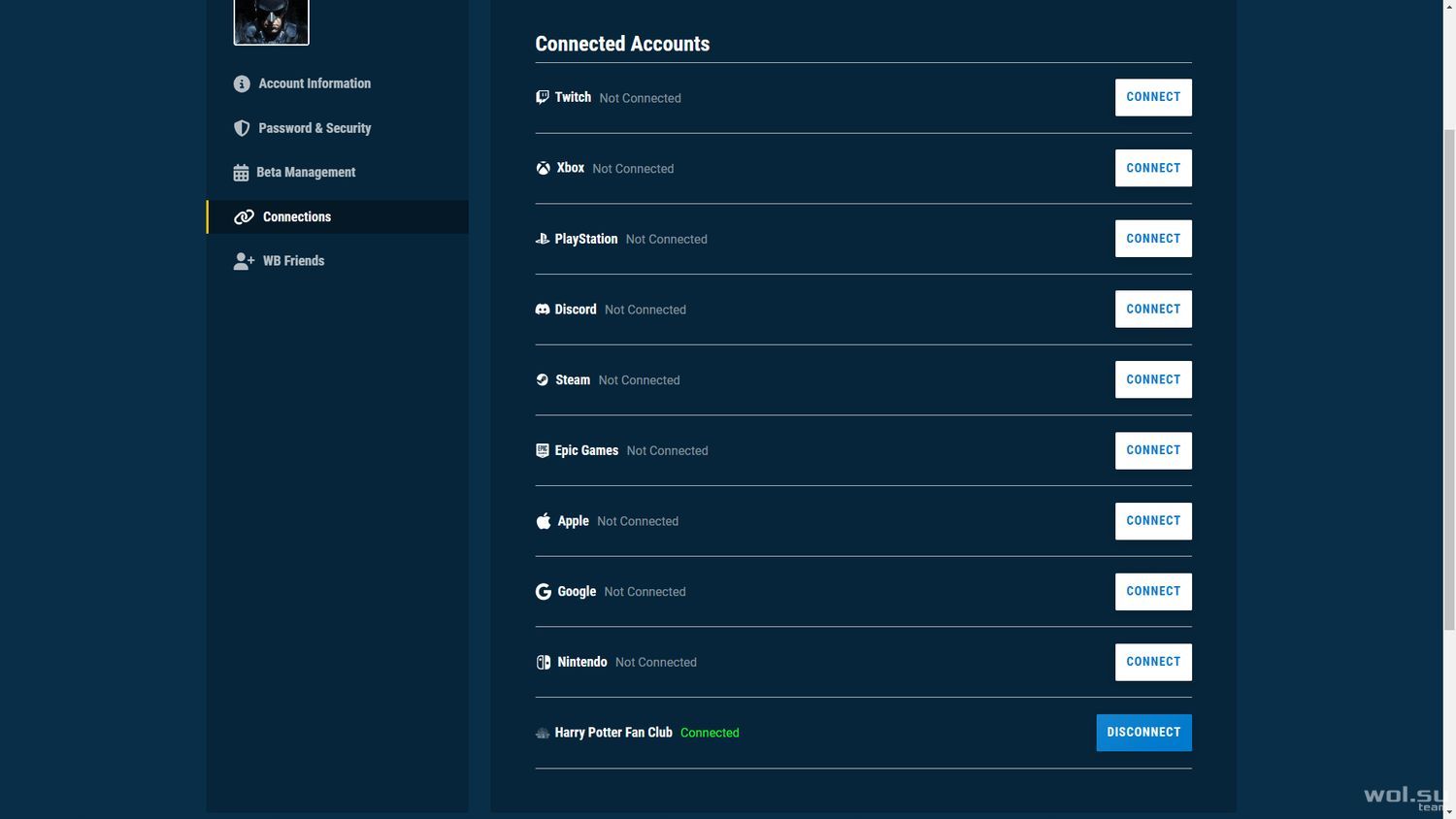Click the WB Friends add-person icon
The image size is (1456, 819).
(x=244, y=261)
